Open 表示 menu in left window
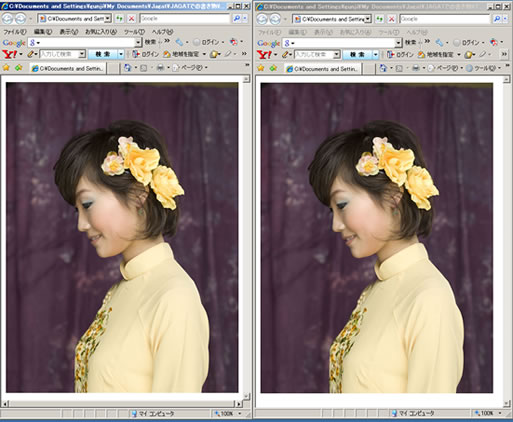The image size is (513, 422). (69, 32)
